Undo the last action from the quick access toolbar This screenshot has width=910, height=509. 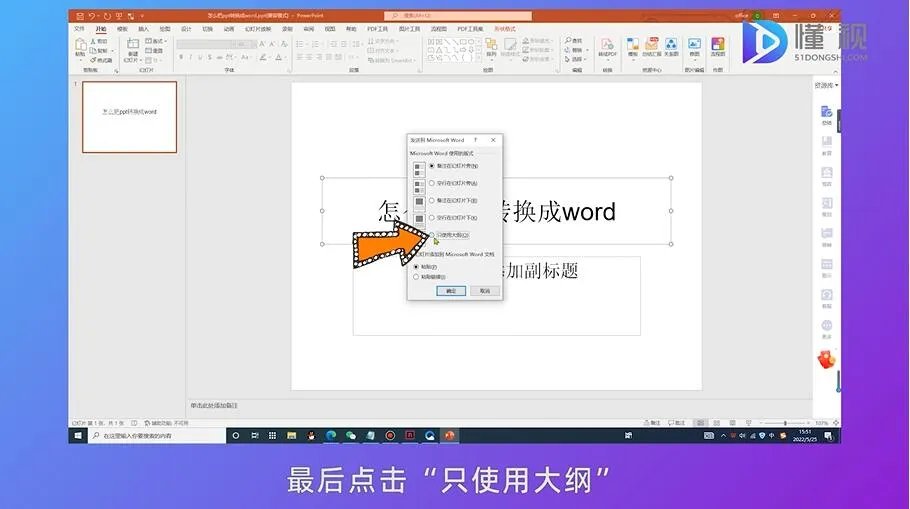(92, 16)
